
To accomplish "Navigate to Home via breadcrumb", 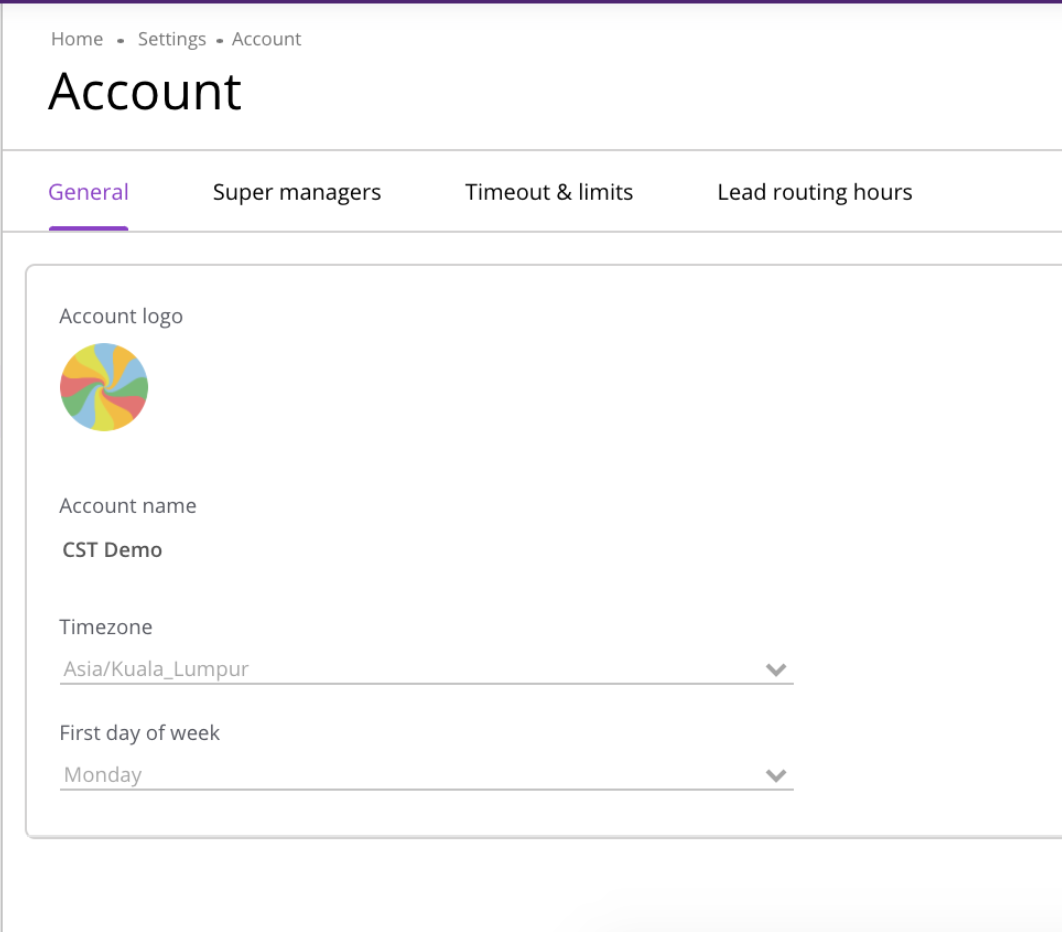I will [x=77, y=39].
